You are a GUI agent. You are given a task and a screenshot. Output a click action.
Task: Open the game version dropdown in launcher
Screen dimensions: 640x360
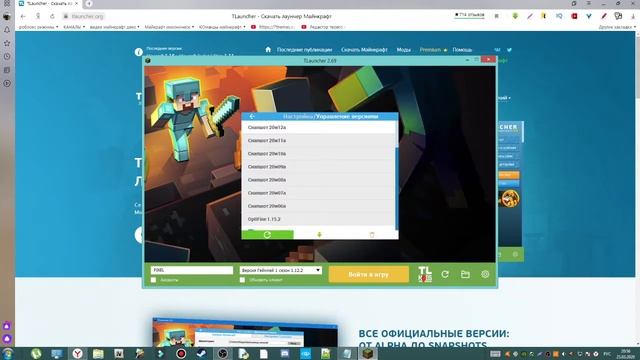pos(281,270)
